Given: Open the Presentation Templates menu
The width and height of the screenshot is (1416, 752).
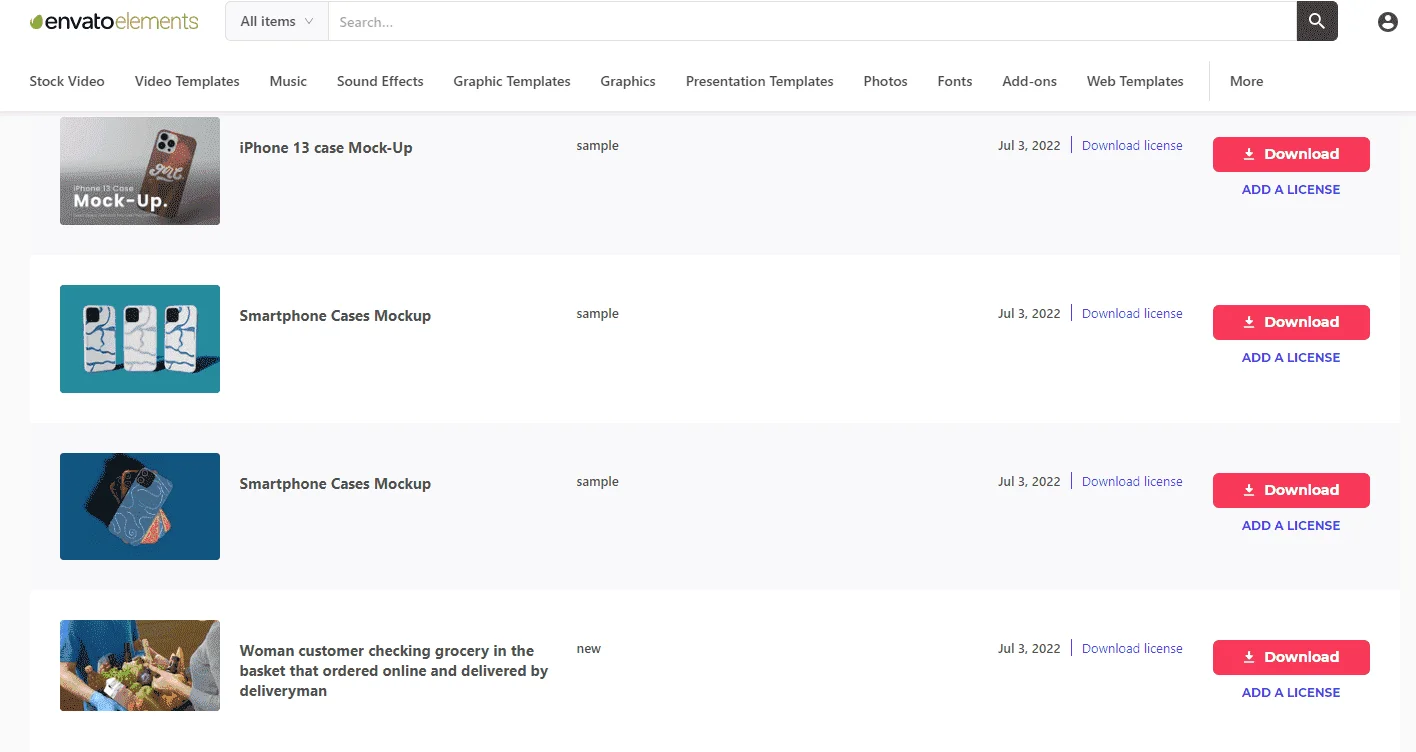Looking at the screenshot, I should click(760, 81).
